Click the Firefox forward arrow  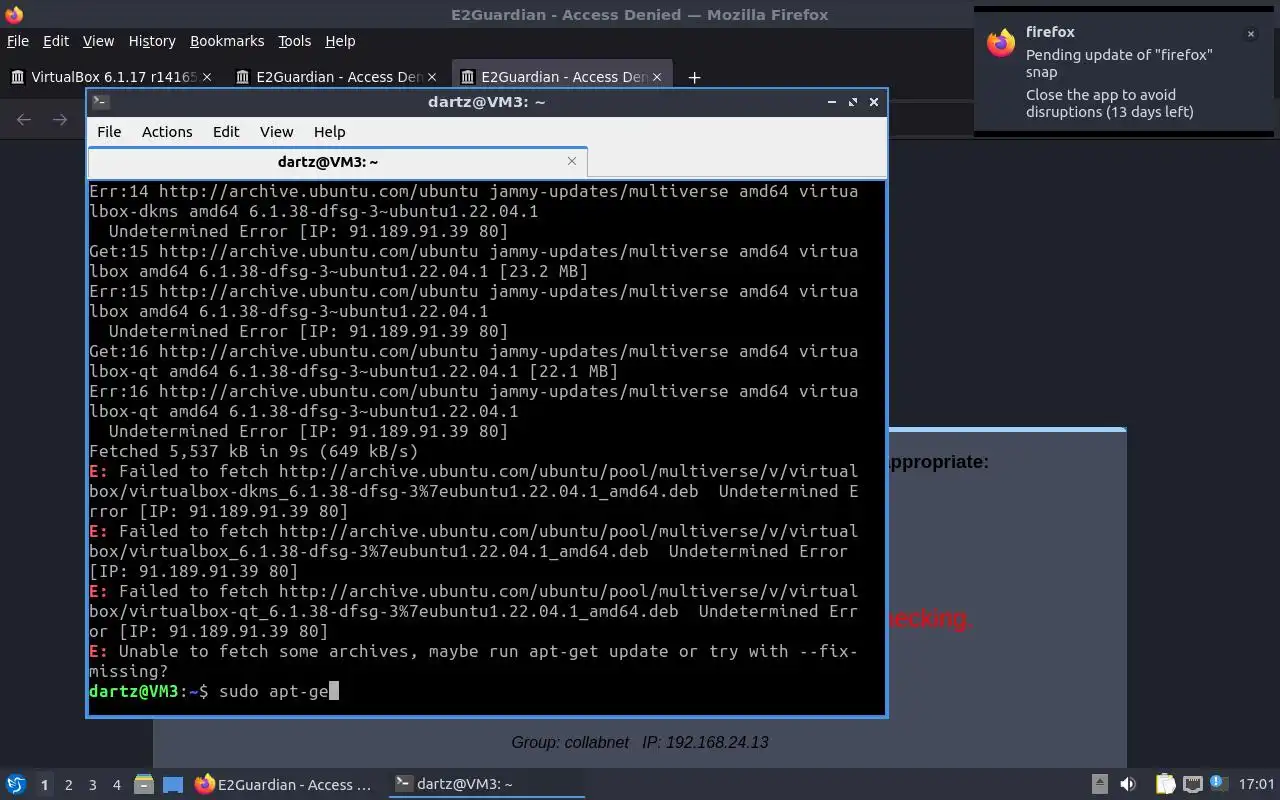pyautogui.click(x=60, y=120)
